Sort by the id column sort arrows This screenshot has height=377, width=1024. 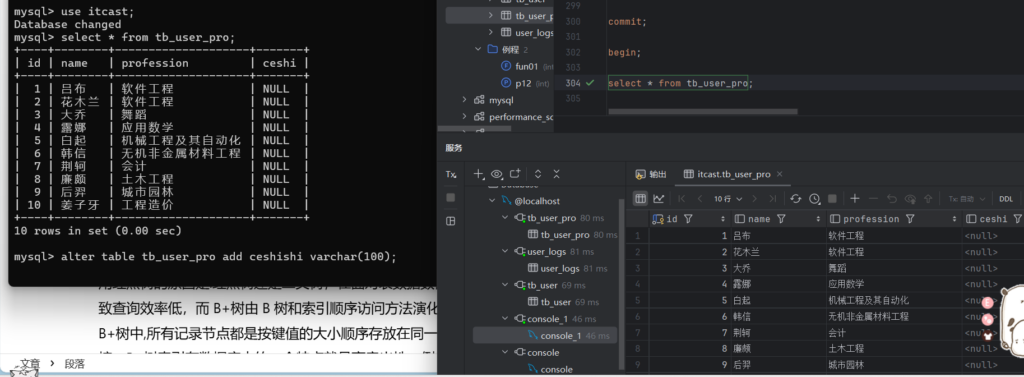point(722,219)
